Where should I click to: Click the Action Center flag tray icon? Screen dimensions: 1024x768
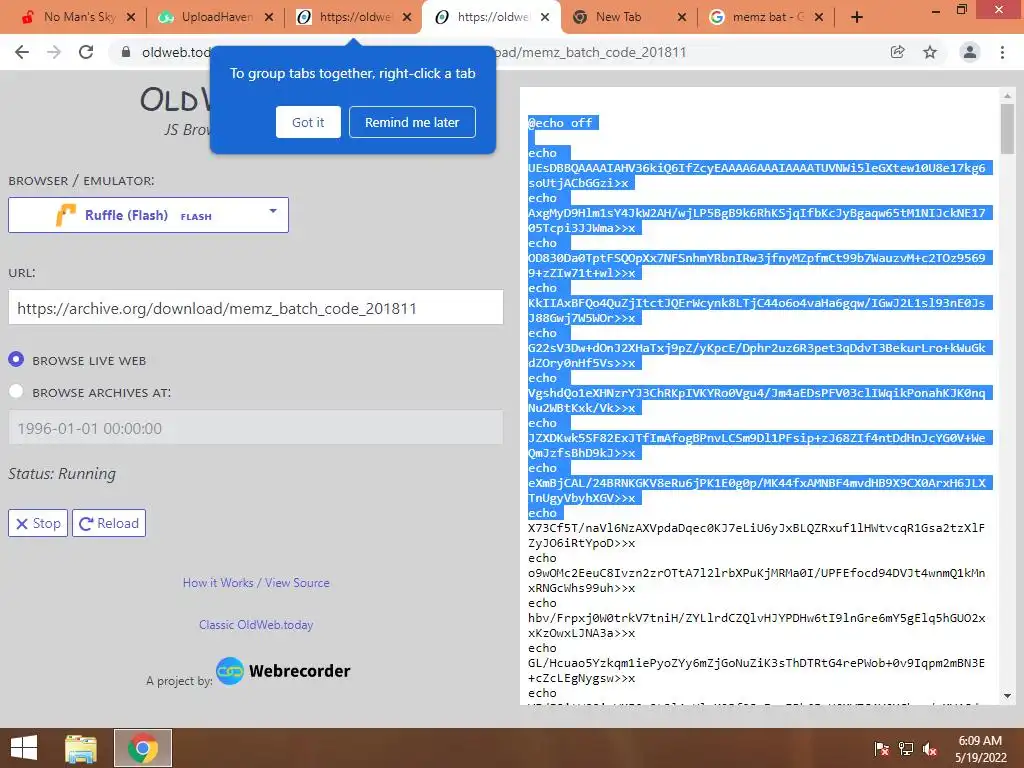(x=882, y=749)
